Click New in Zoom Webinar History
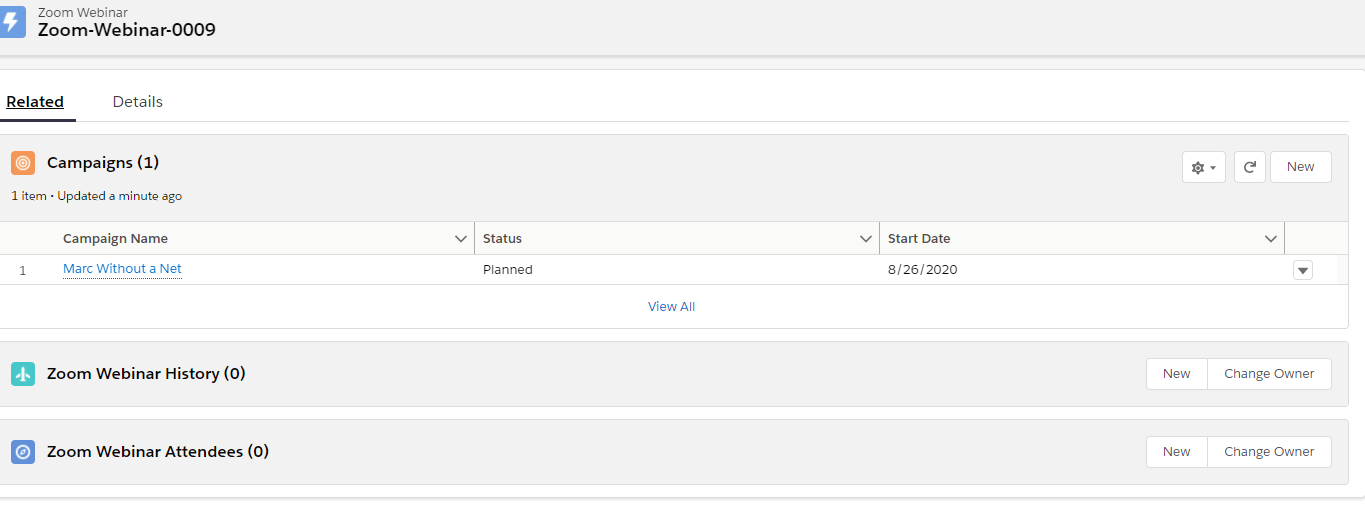 (x=1176, y=374)
